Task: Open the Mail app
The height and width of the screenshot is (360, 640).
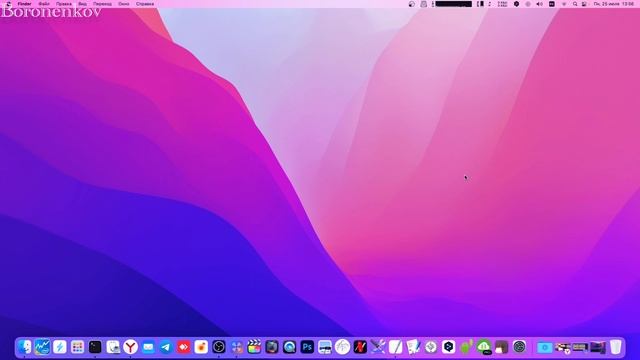Action: coord(148,347)
